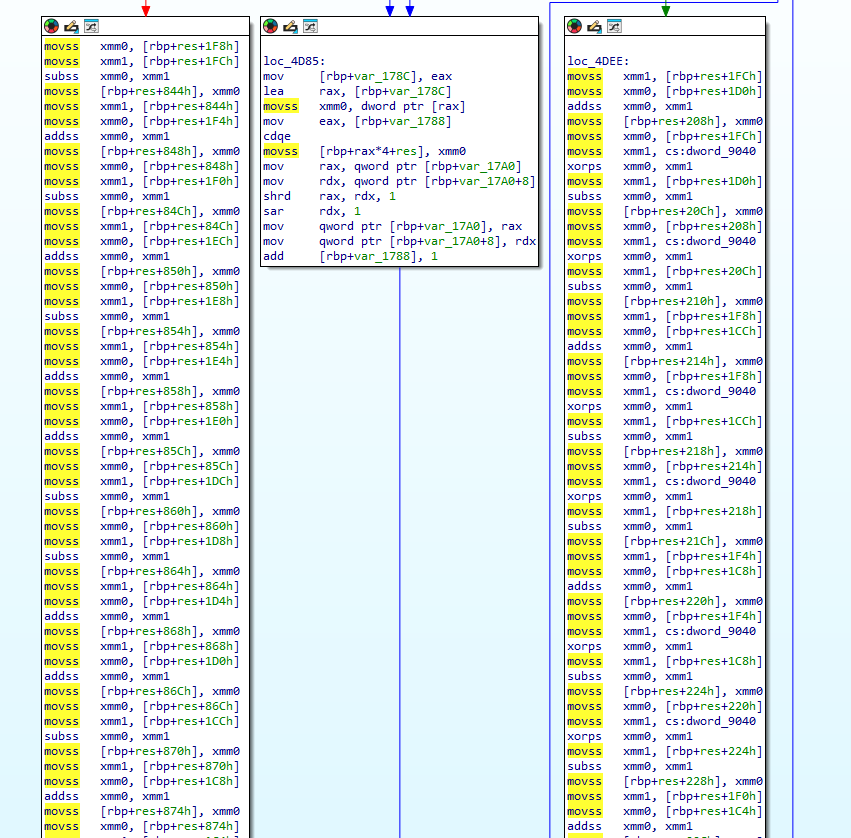Click line 'movss [rbp+res+20Ch], xmm0'
This screenshot has width=851, height=838.
point(665,212)
